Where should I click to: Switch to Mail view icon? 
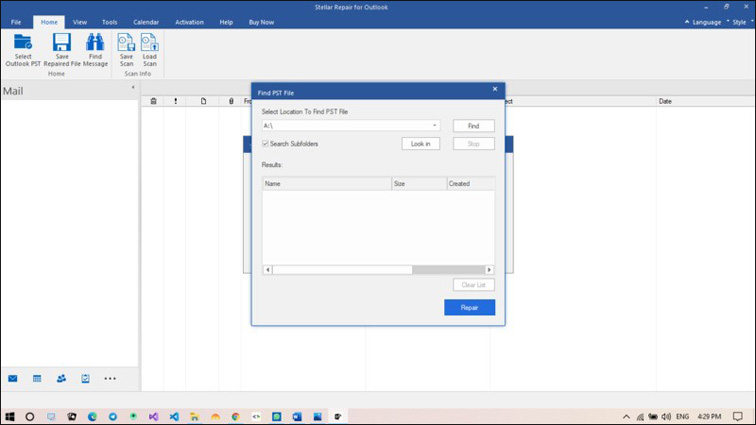pyautogui.click(x=13, y=379)
